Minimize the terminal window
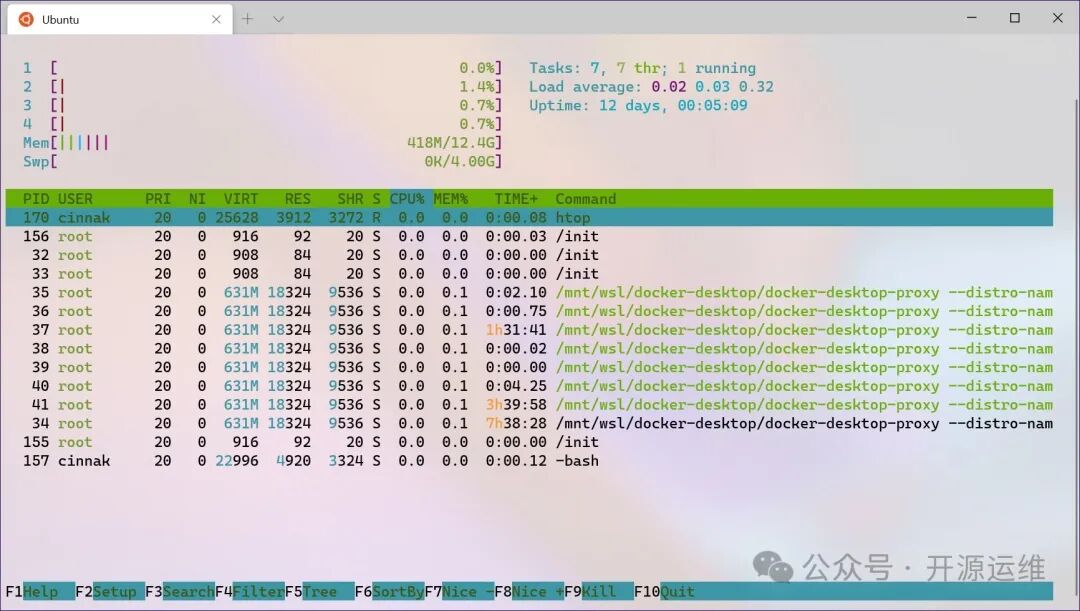The width and height of the screenshot is (1080, 611). coord(972,18)
